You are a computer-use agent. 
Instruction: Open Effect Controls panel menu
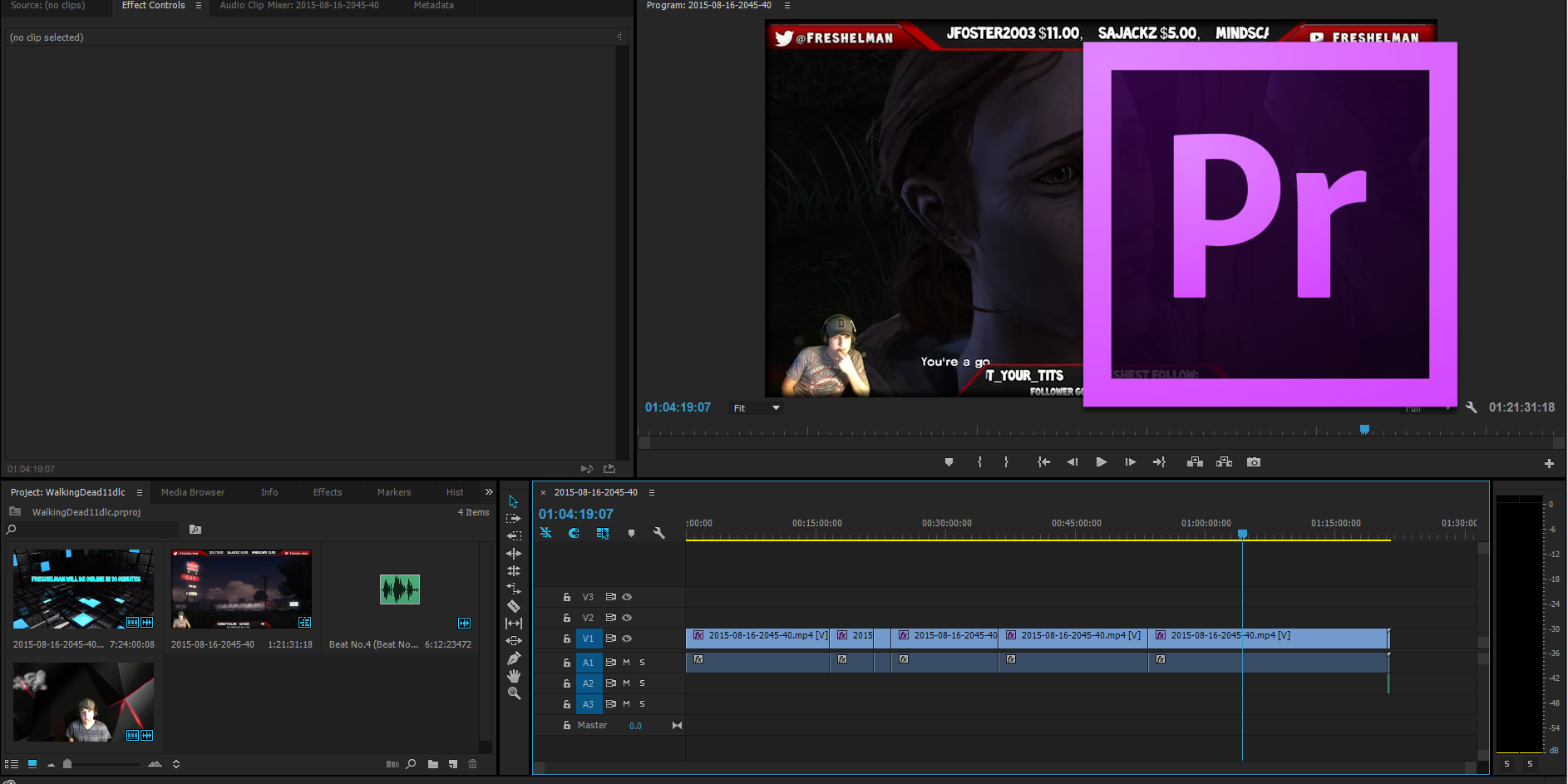(199, 5)
